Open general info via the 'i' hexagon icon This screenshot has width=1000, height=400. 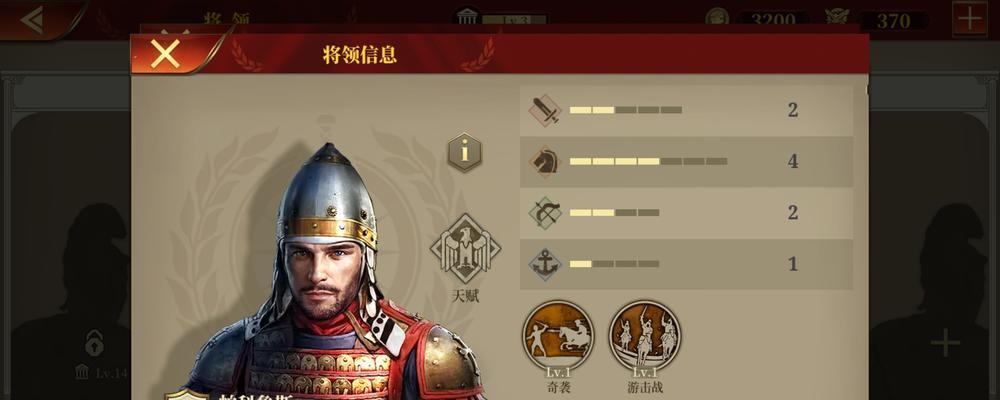pyautogui.click(x=464, y=152)
